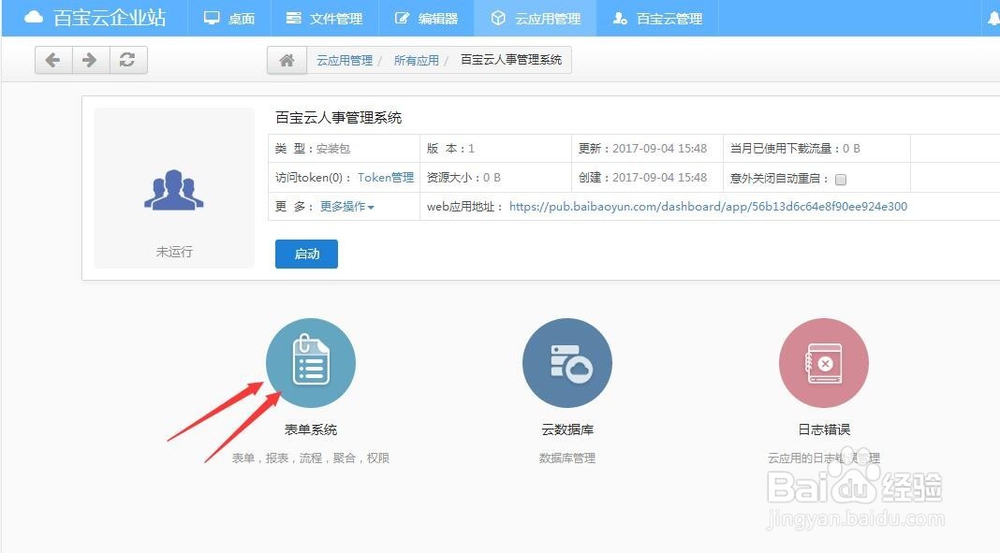The width and height of the screenshot is (1000, 553).
Task: Click the 云数据库 label text
Action: point(567,430)
